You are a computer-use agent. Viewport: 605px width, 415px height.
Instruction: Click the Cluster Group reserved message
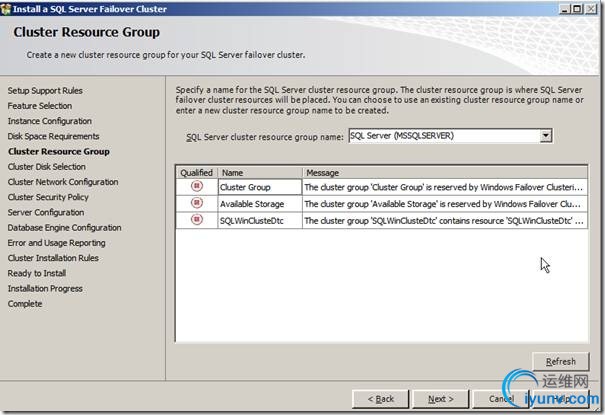(445, 187)
